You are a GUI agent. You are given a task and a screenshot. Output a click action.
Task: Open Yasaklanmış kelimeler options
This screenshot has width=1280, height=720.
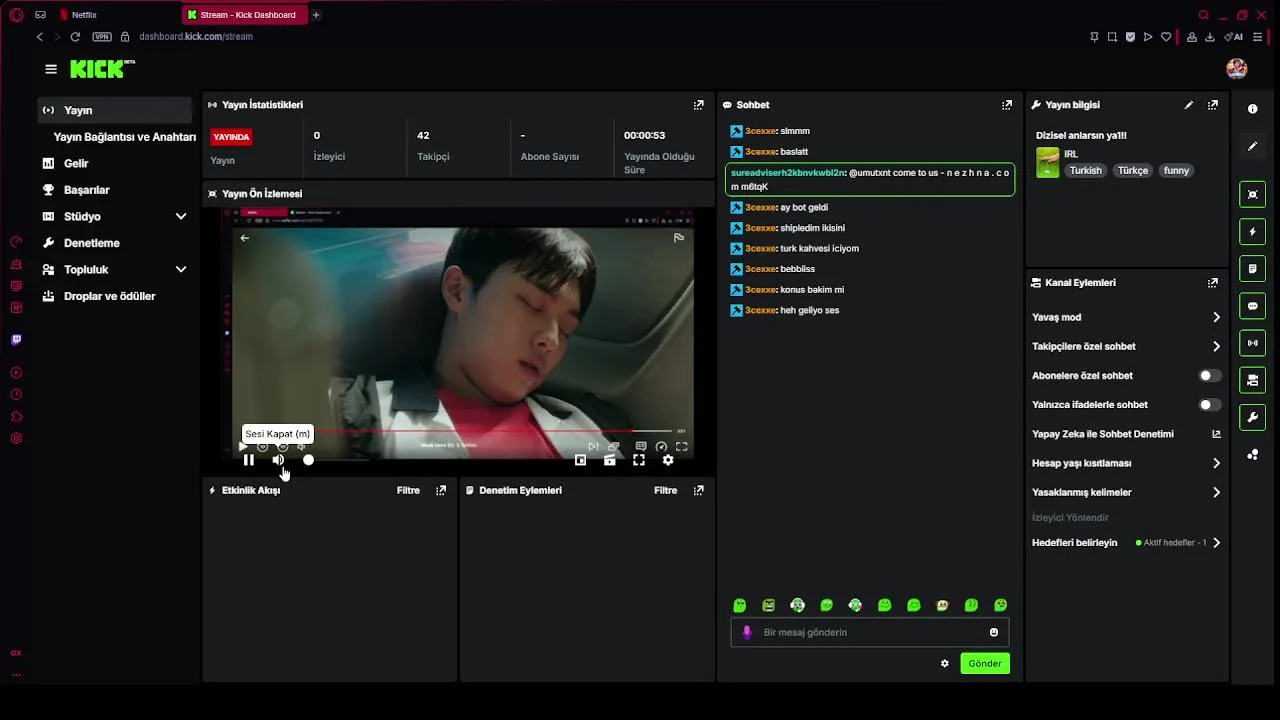point(1126,493)
